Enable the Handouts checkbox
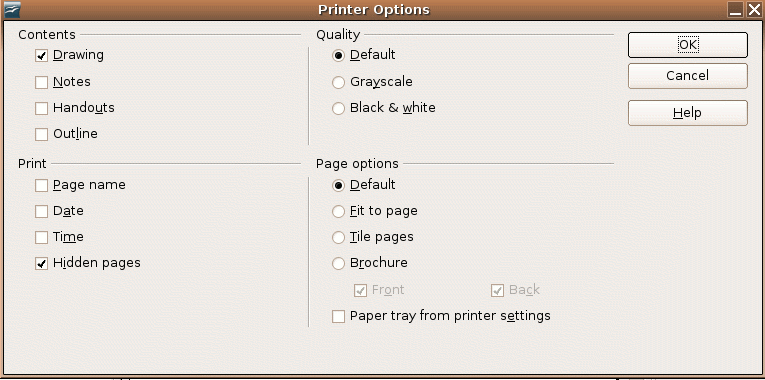The image size is (765, 380). point(41,108)
